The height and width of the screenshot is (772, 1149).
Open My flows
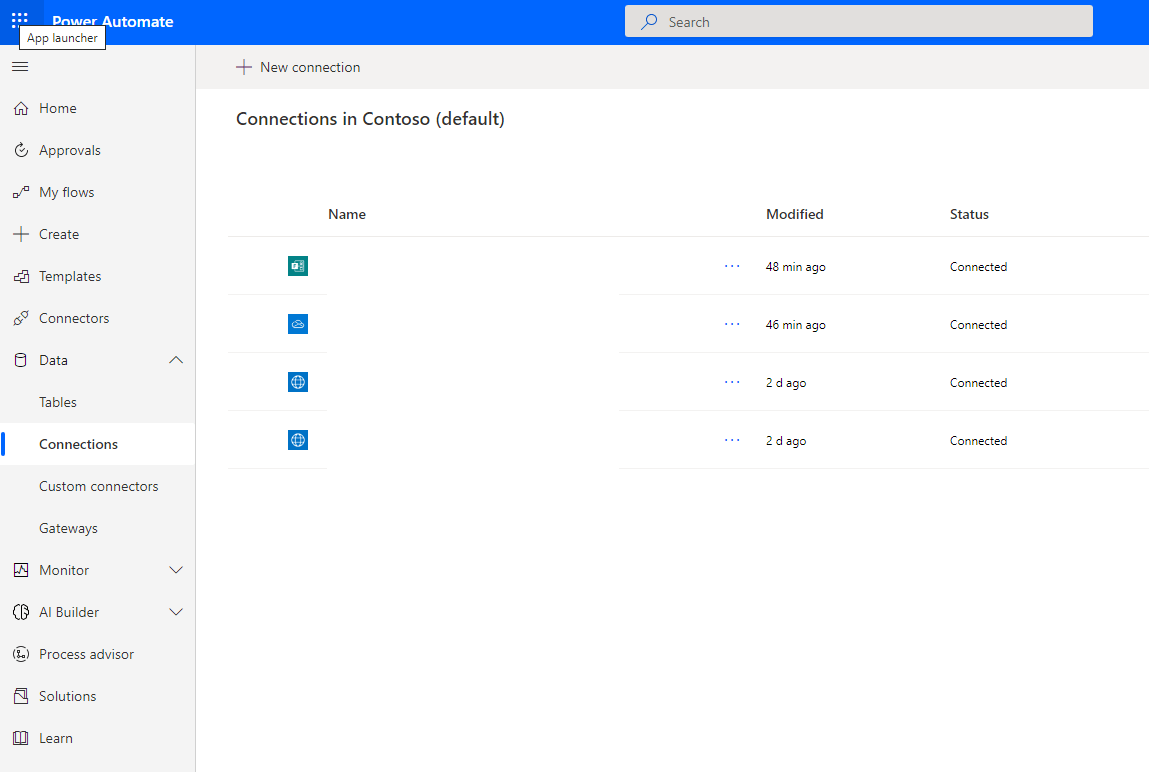coord(97,192)
